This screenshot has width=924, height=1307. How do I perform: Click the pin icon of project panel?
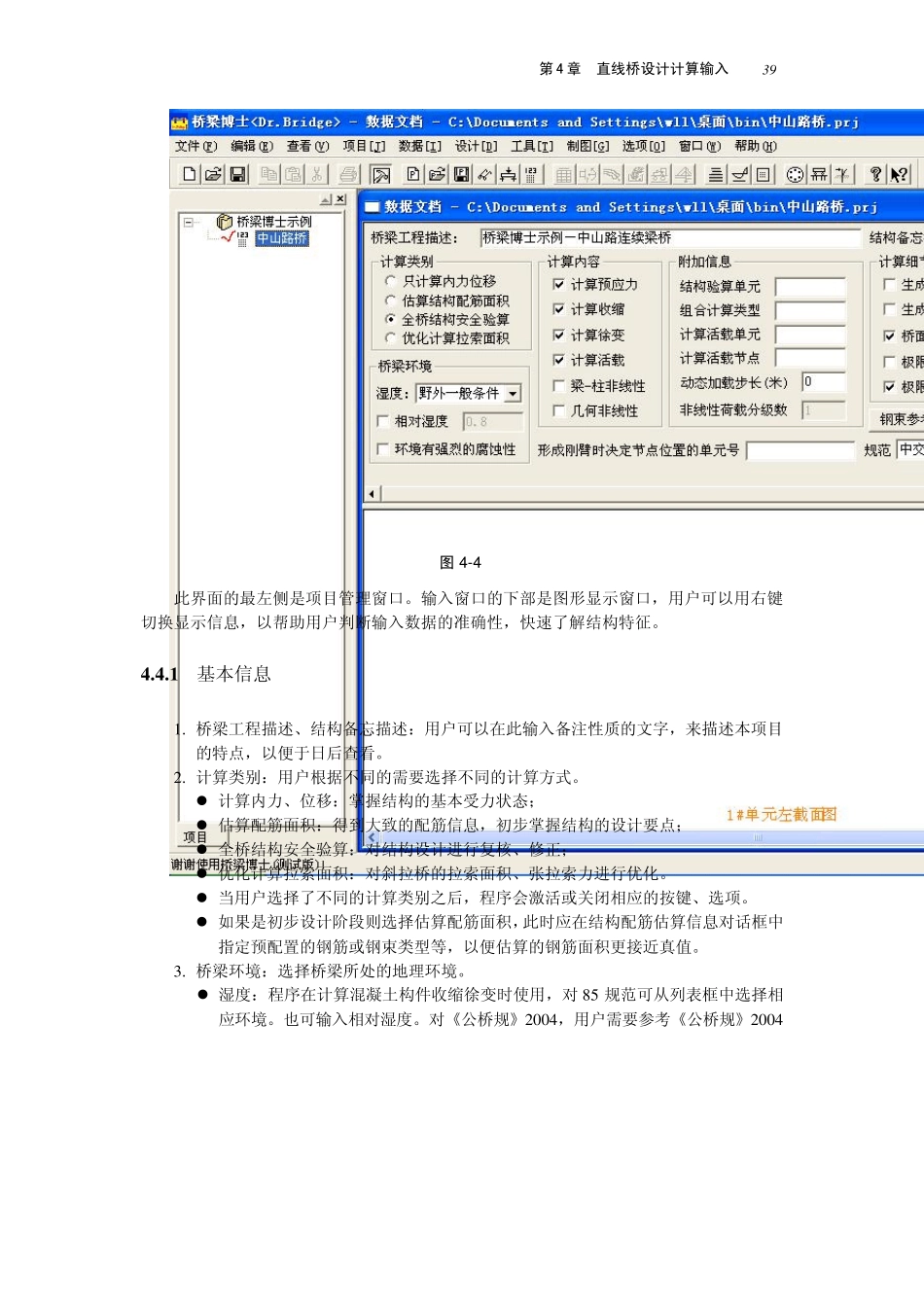[327, 199]
